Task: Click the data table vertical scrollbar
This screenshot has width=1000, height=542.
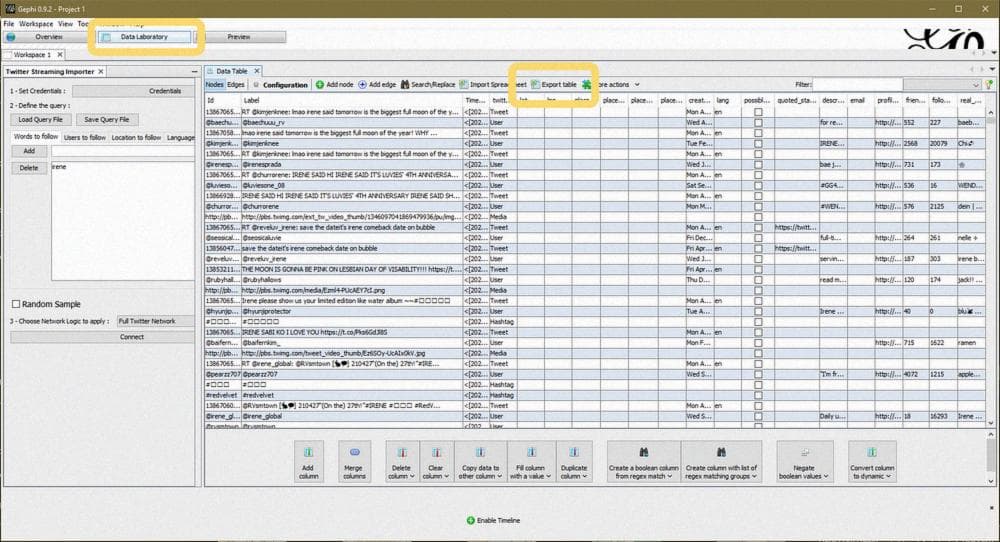Action: pyautogui.click(x=990, y=268)
